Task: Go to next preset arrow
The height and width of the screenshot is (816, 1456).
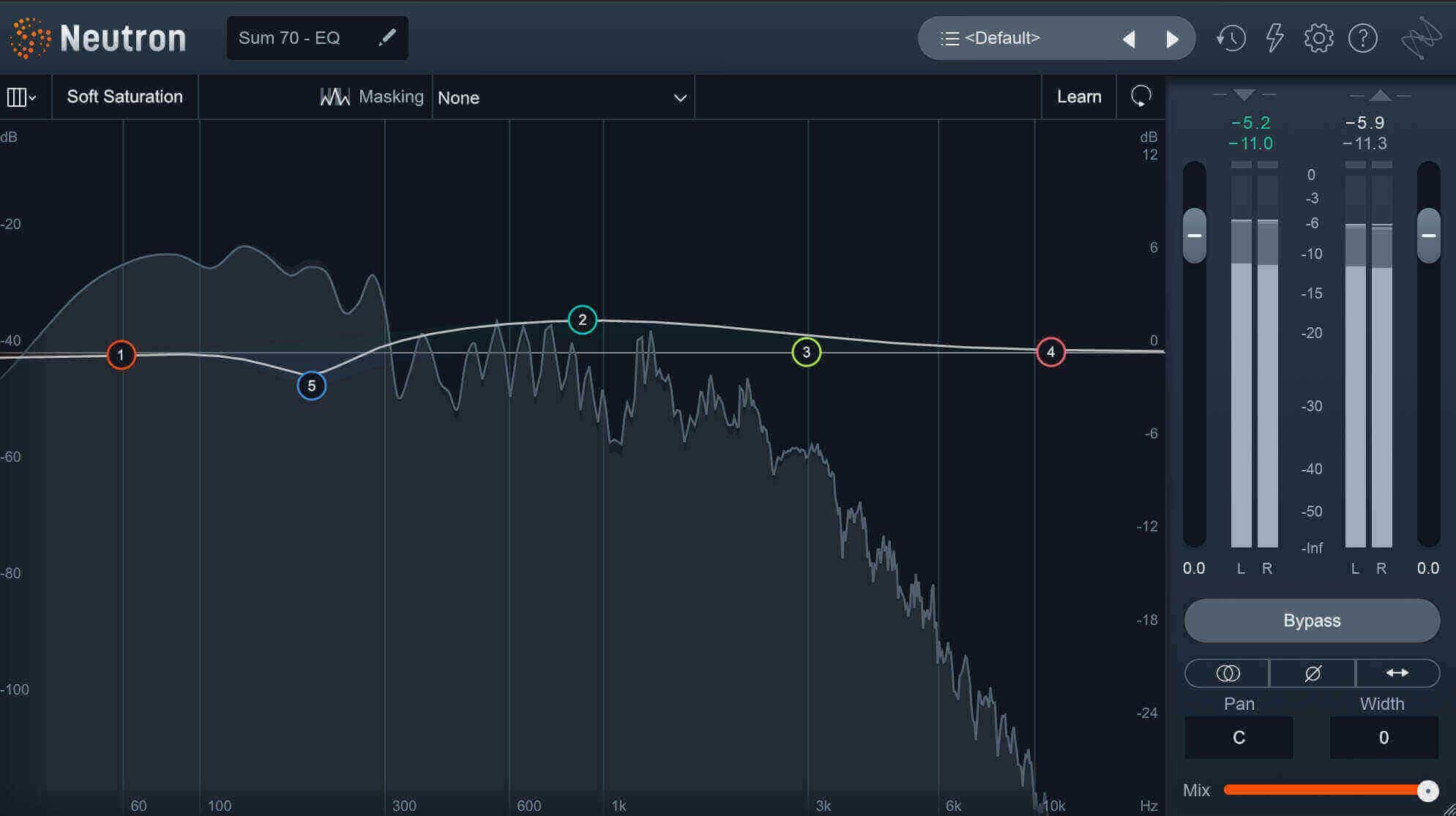Action: pyautogui.click(x=1172, y=39)
